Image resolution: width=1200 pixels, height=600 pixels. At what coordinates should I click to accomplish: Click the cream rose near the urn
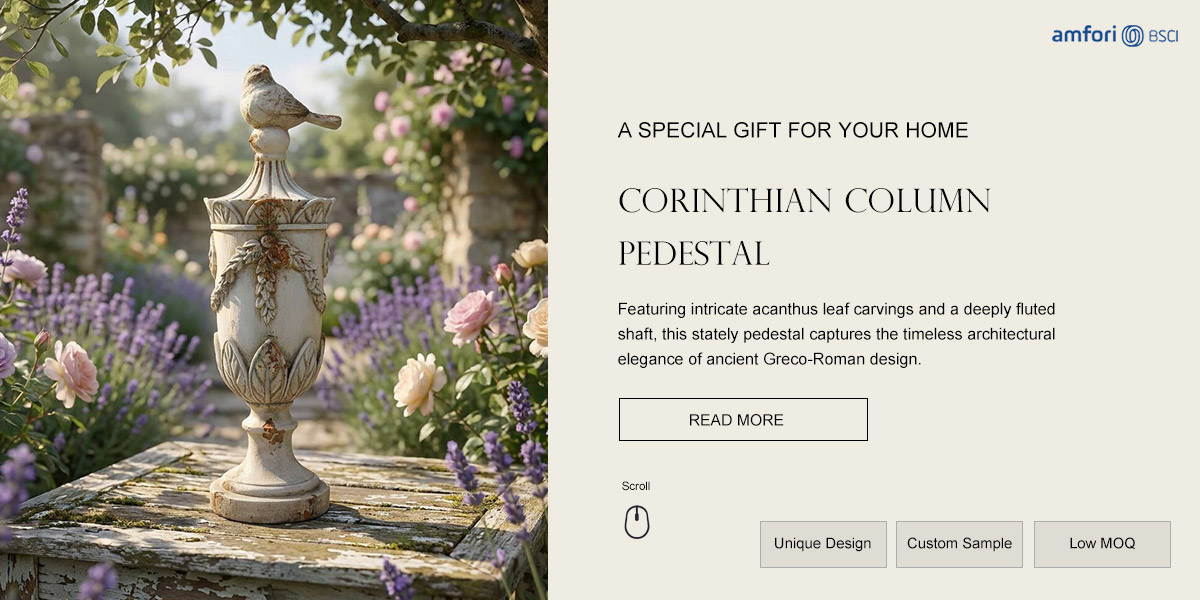click(419, 384)
